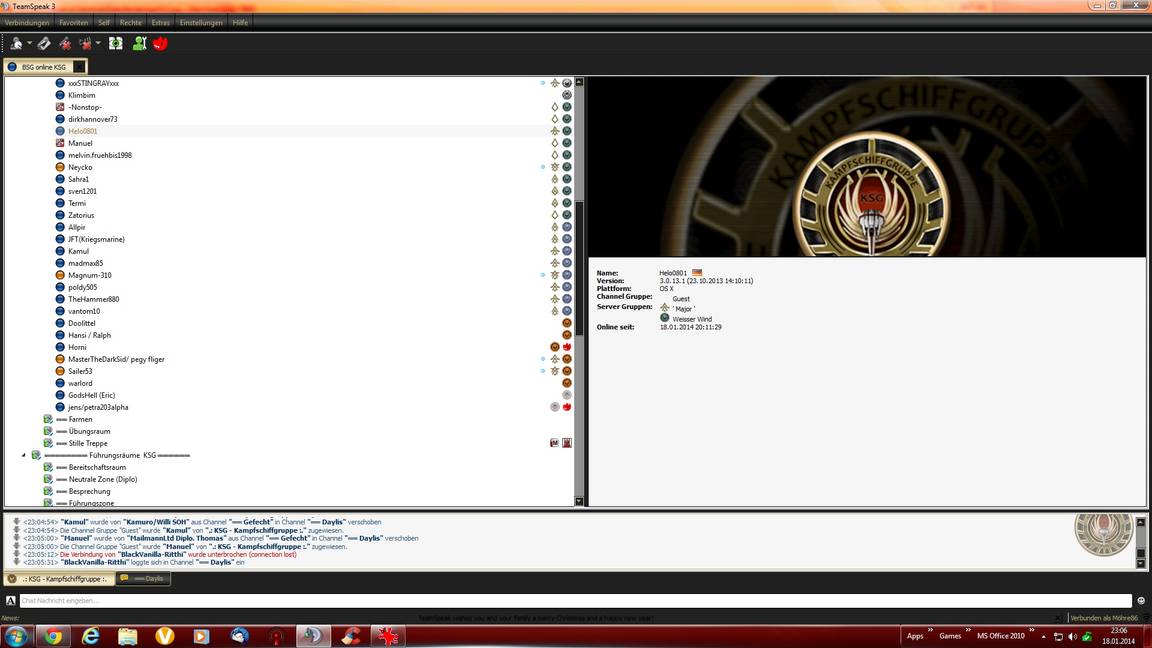
Task: Click Stille Treppe's rightmost channel icon
Action: [567, 443]
